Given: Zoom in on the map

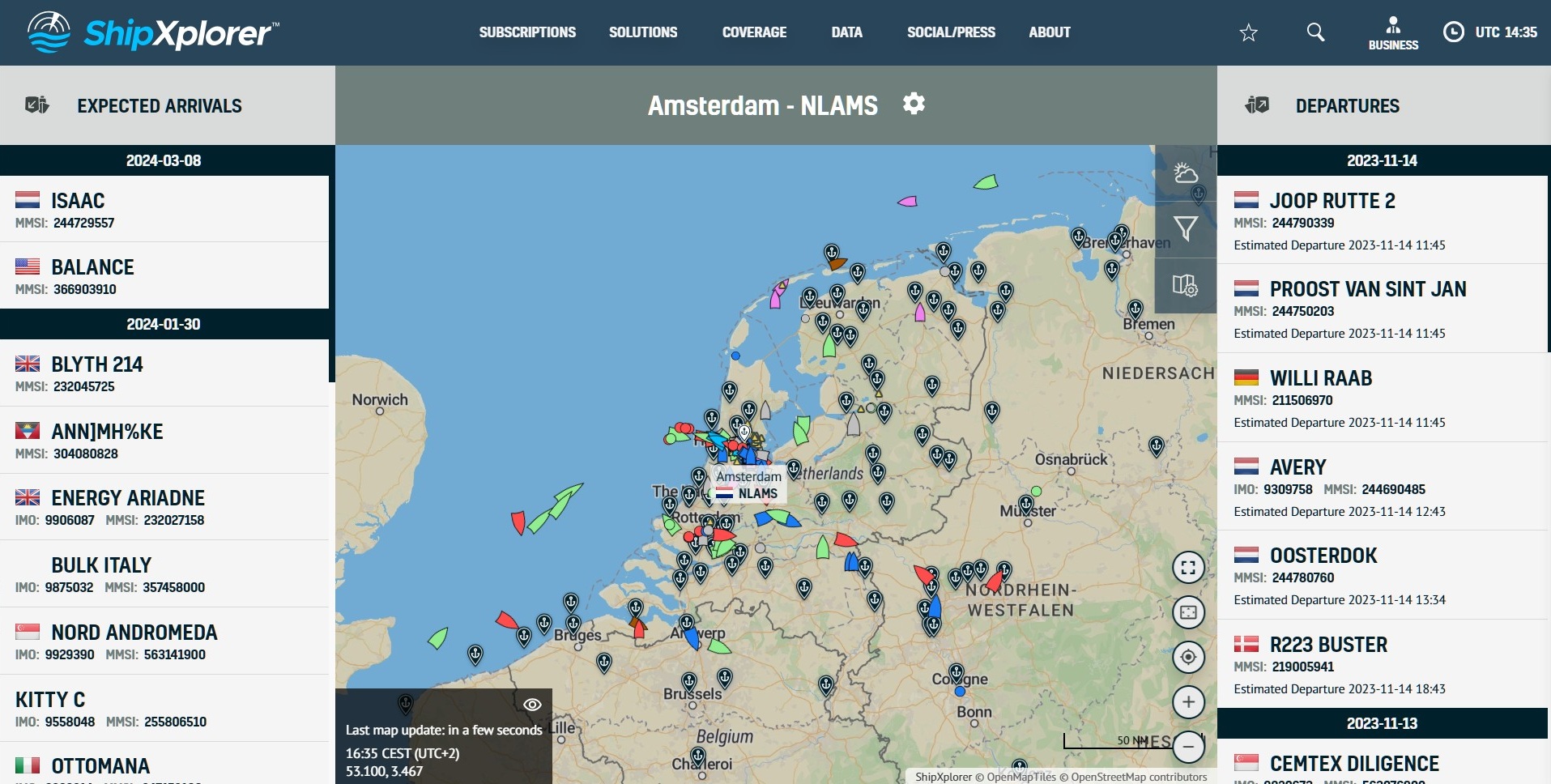Looking at the screenshot, I should tap(1188, 702).
